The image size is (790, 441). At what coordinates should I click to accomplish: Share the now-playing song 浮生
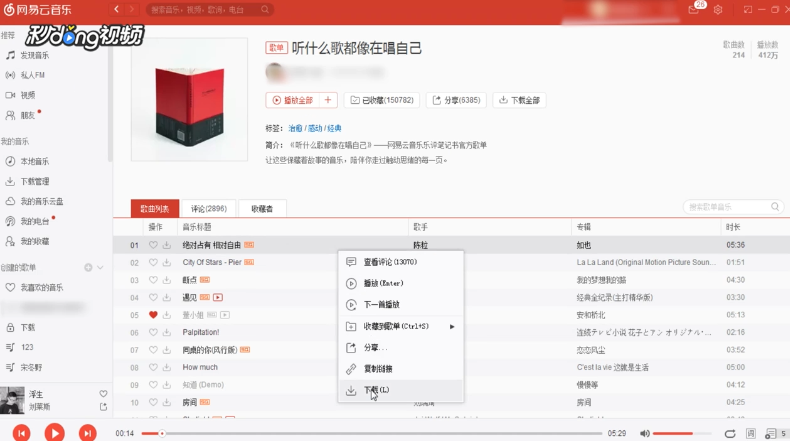103,407
